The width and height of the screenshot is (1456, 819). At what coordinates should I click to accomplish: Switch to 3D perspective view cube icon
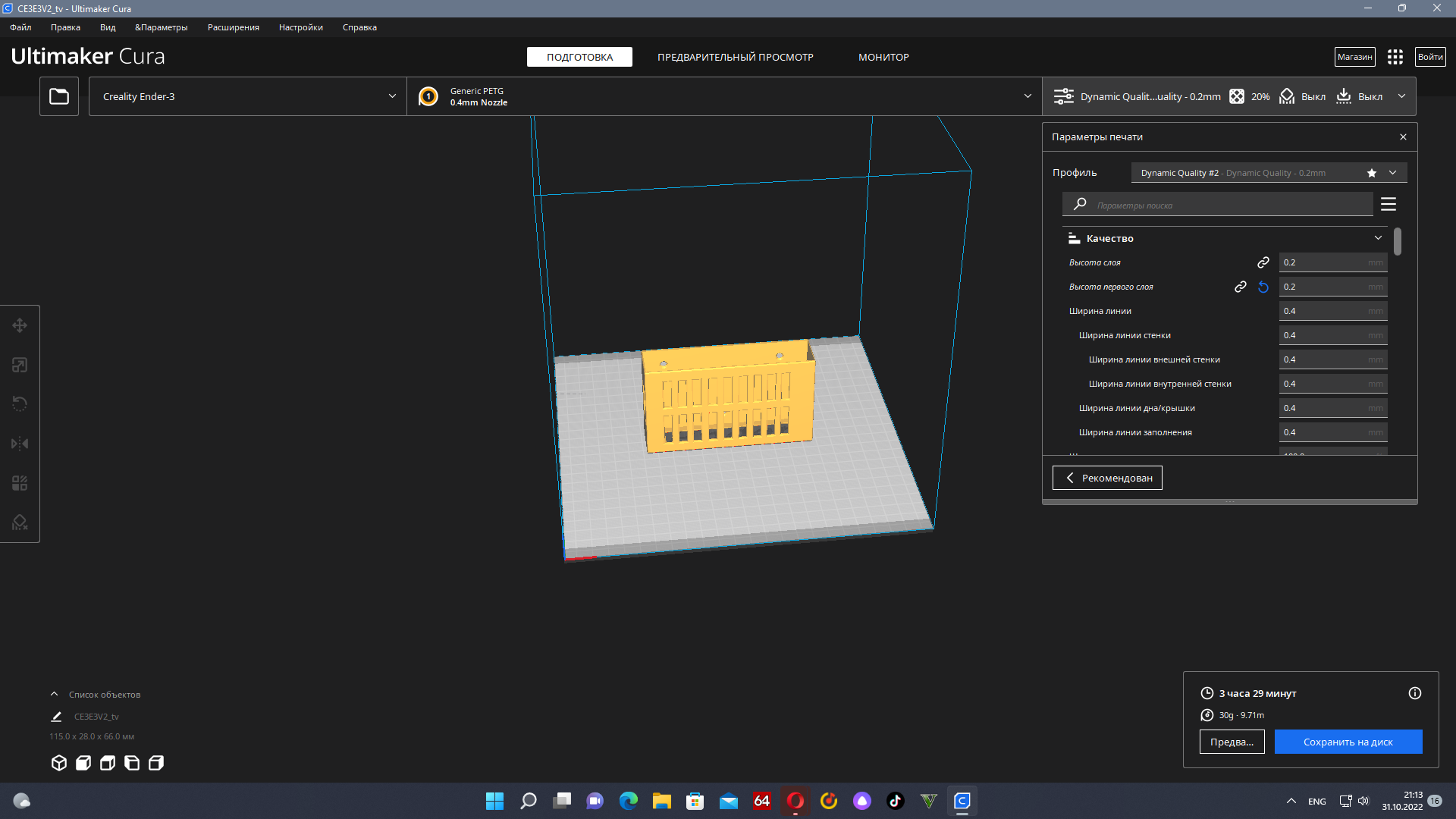(x=59, y=763)
